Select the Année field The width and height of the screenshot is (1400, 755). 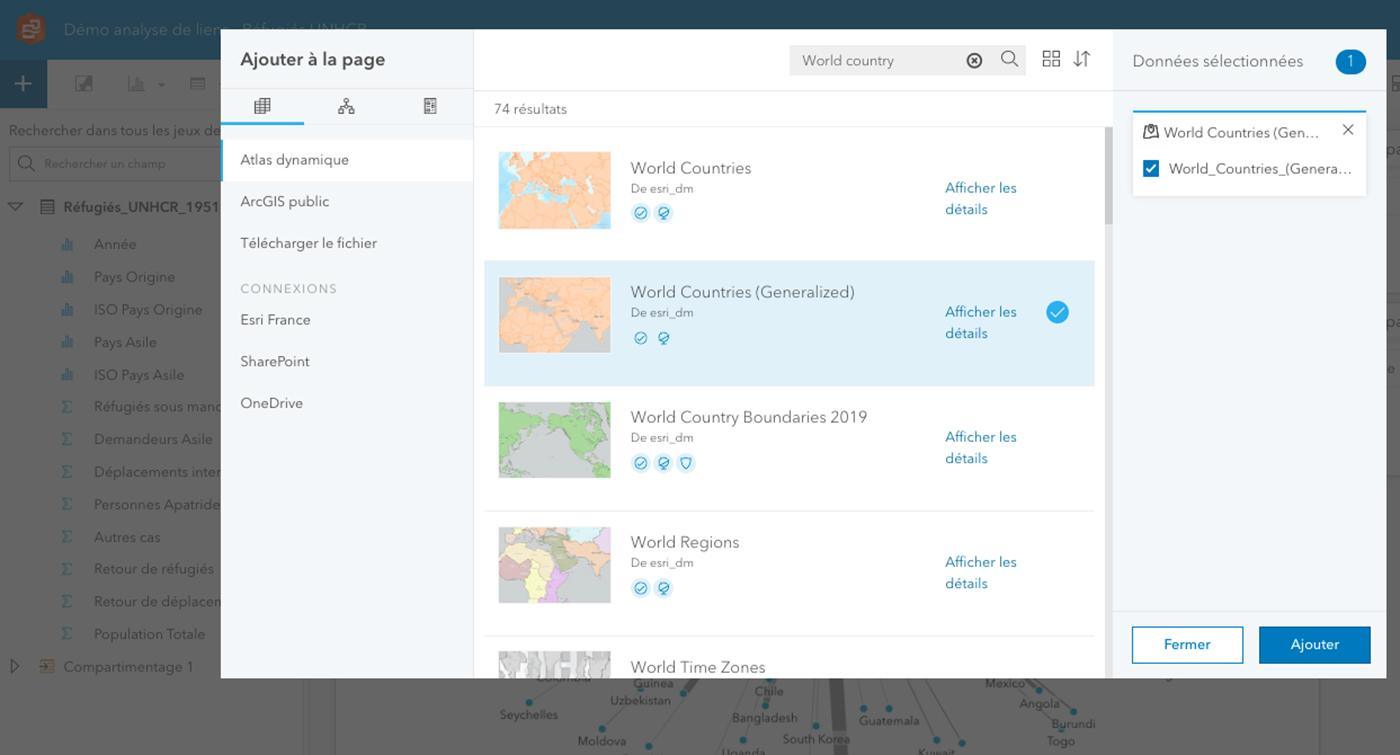pos(115,244)
